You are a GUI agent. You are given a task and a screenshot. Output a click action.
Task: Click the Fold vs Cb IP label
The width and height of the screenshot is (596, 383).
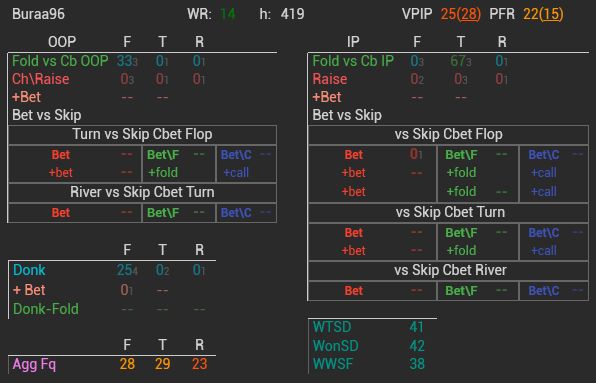tap(353, 61)
